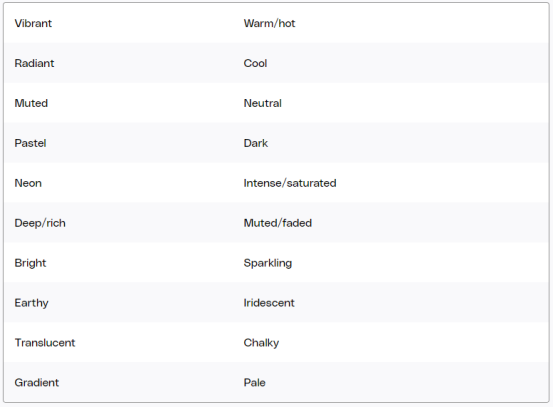The image size is (554, 407).
Task: Select the Pale table cell
Action: (254, 383)
